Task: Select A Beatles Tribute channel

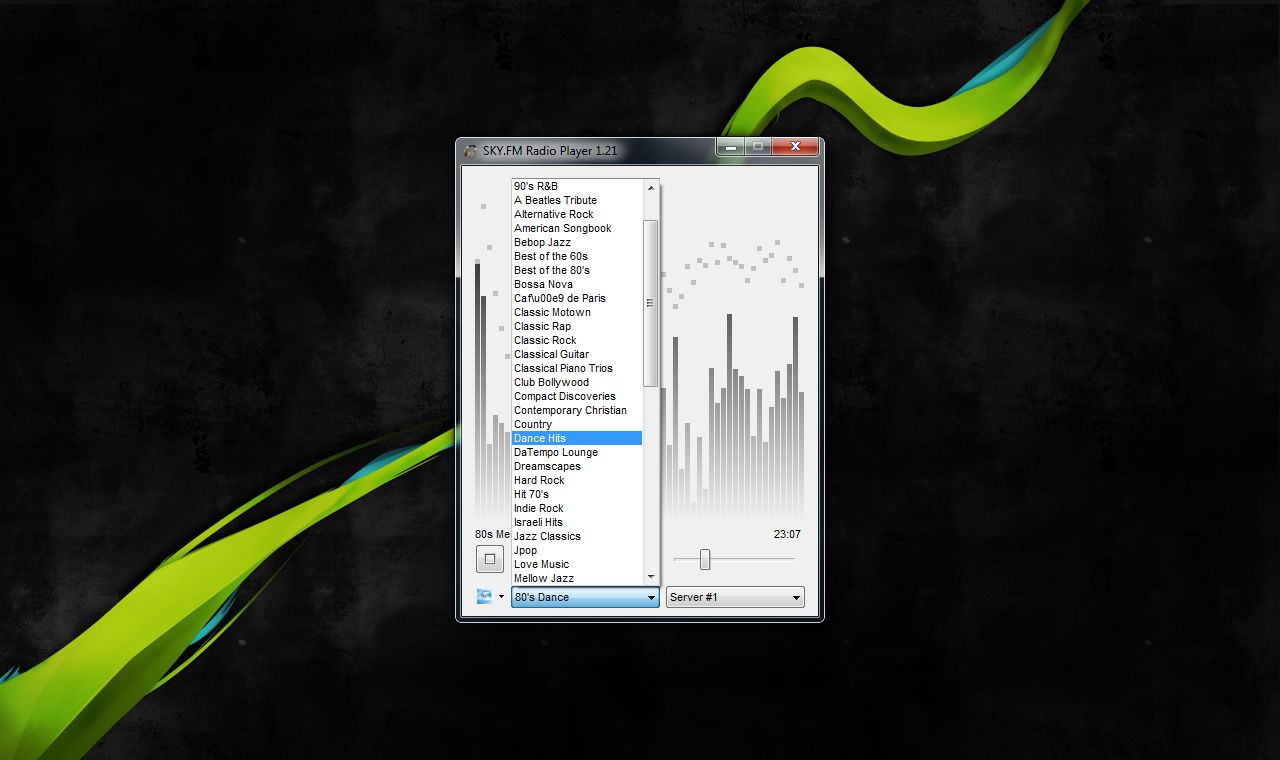Action: 576,200
